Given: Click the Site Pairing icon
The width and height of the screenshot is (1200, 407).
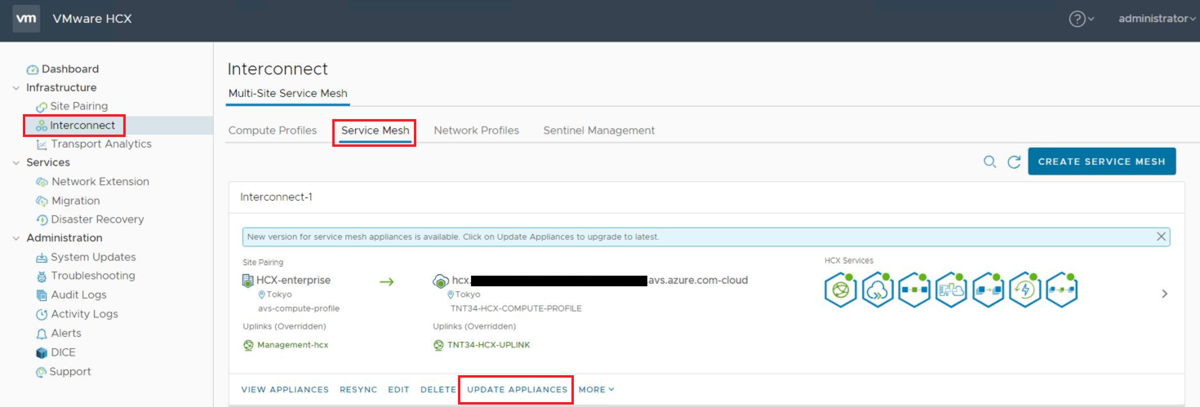Looking at the screenshot, I should click(x=41, y=107).
